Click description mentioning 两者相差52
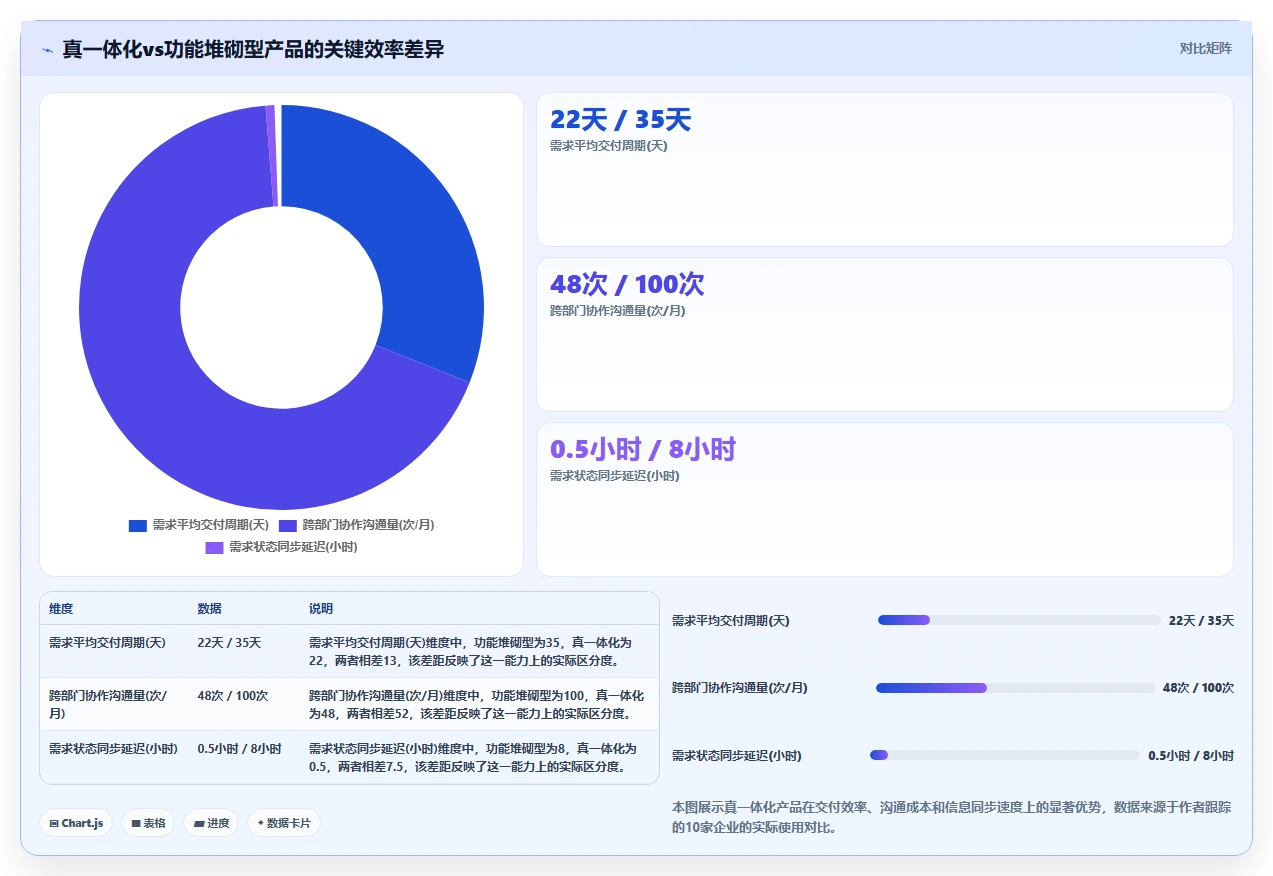Screen dimensions: 1273x876 click(476, 704)
